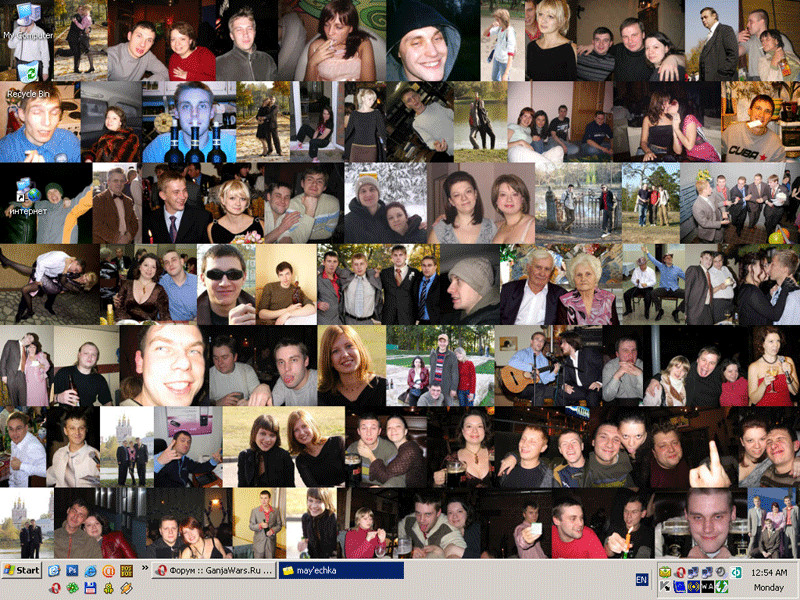Open the mail envelope tray icon
The width and height of the screenshot is (800, 600).
[x=665, y=572]
